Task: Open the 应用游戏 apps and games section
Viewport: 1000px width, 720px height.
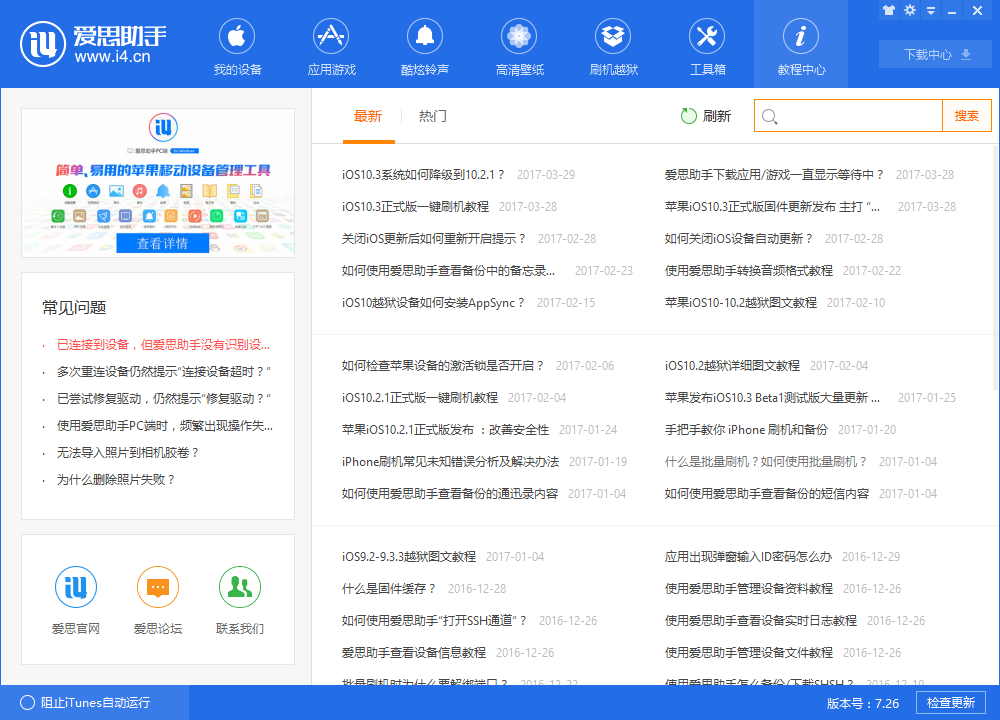Action: coord(331,46)
